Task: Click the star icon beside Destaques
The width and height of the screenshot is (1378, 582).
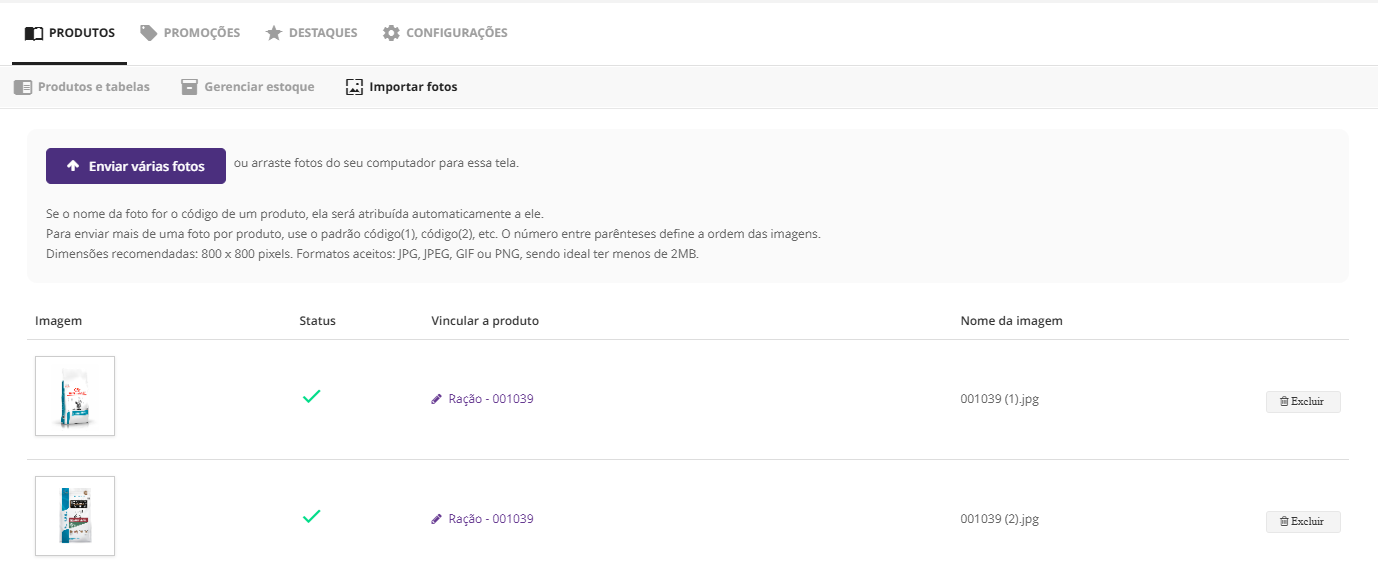Action: point(274,33)
